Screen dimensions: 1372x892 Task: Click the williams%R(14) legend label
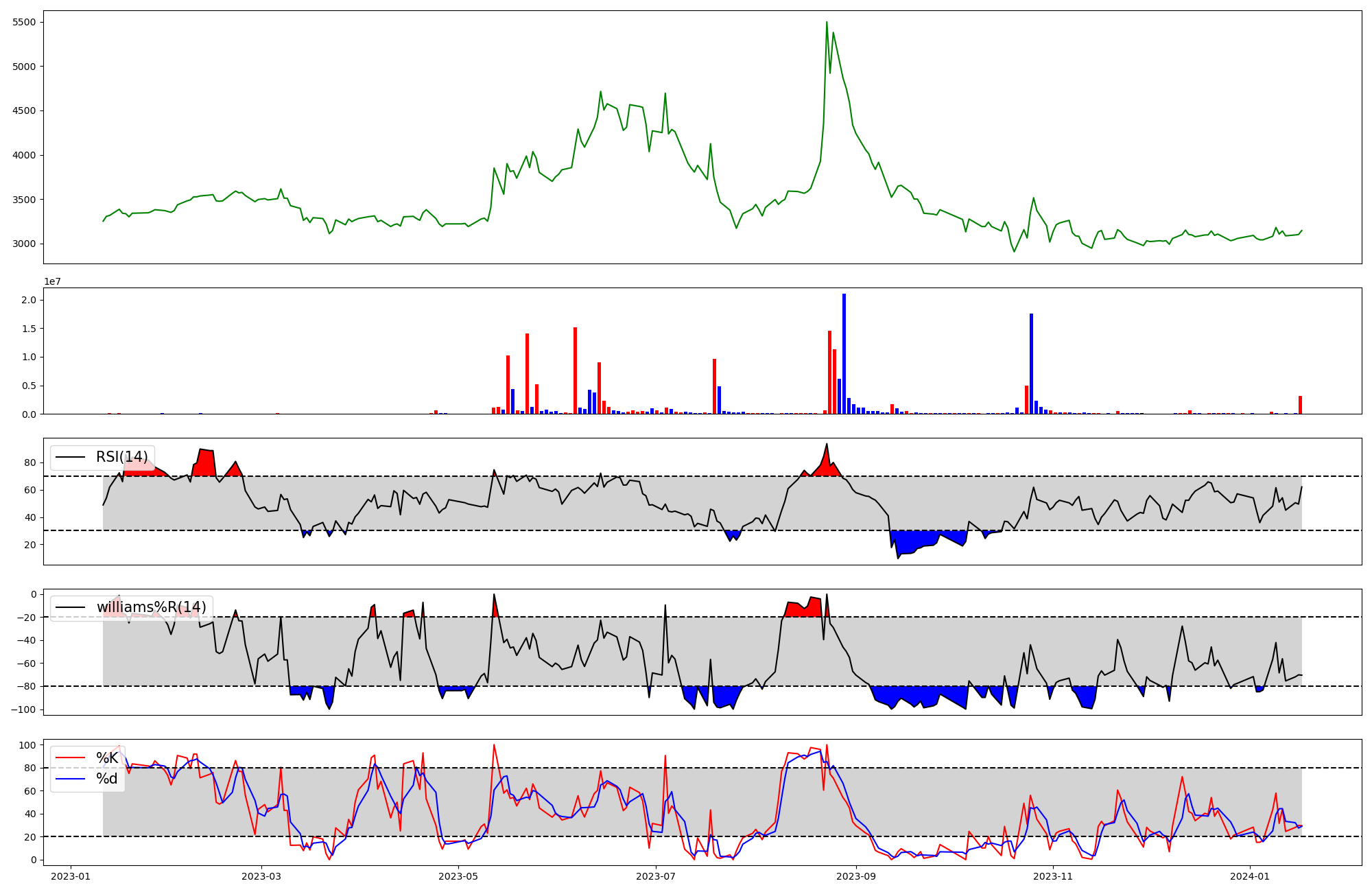pos(151,607)
